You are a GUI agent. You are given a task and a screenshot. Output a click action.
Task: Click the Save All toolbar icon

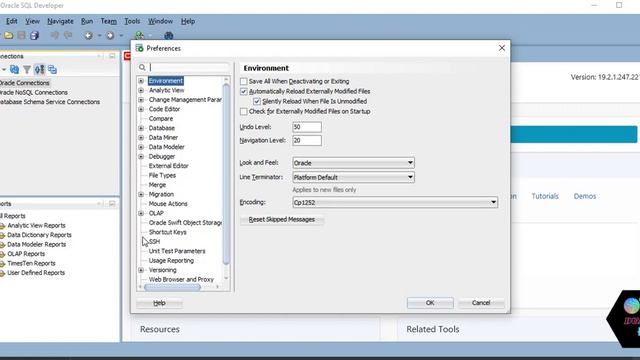pos(35,36)
